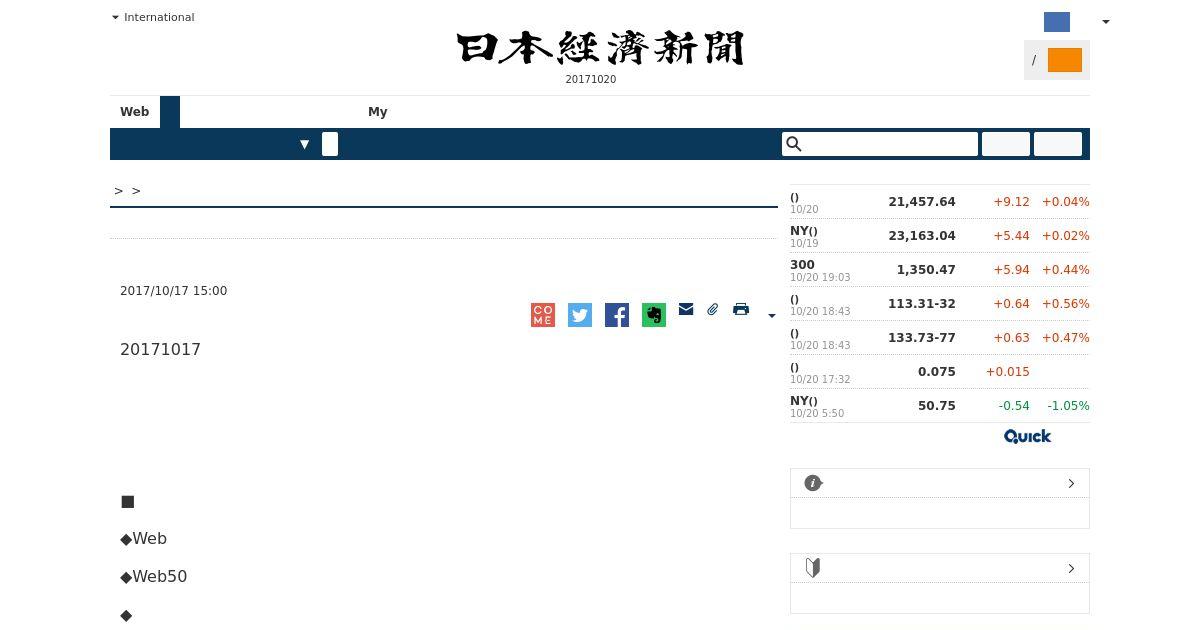Click the small white box beside nav triangle
This screenshot has height=630, width=1200.
click(x=330, y=144)
